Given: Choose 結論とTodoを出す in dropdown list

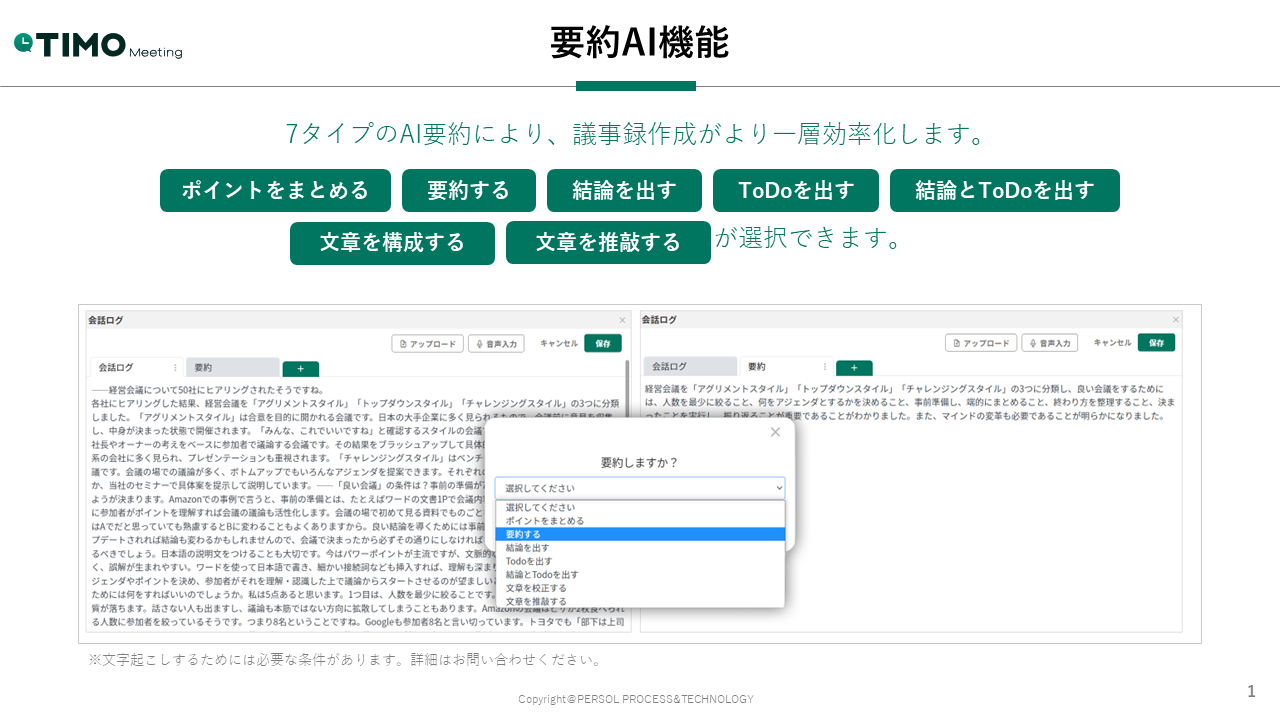Looking at the screenshot, I should pos(640,575).
